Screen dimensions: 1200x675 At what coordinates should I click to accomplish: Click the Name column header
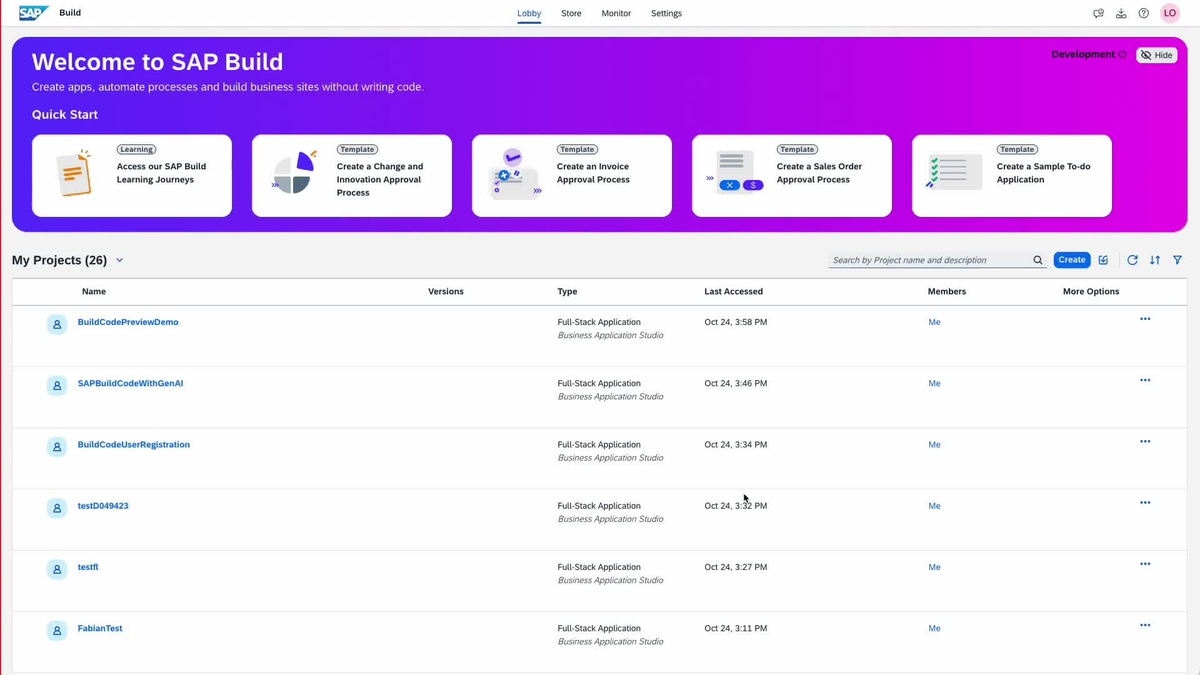coord(93,291)
